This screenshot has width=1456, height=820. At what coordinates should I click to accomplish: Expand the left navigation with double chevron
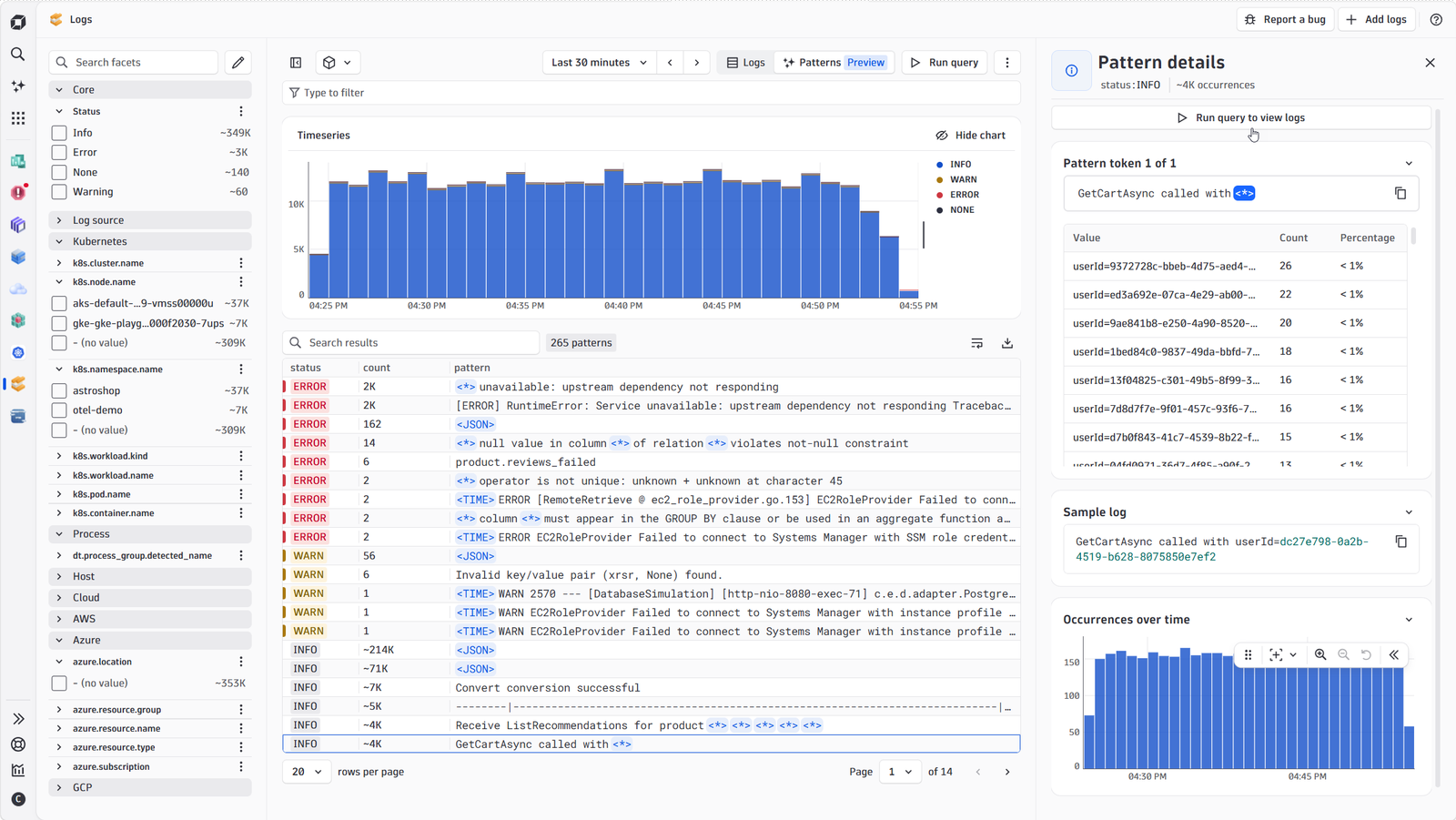click(17, 719)
